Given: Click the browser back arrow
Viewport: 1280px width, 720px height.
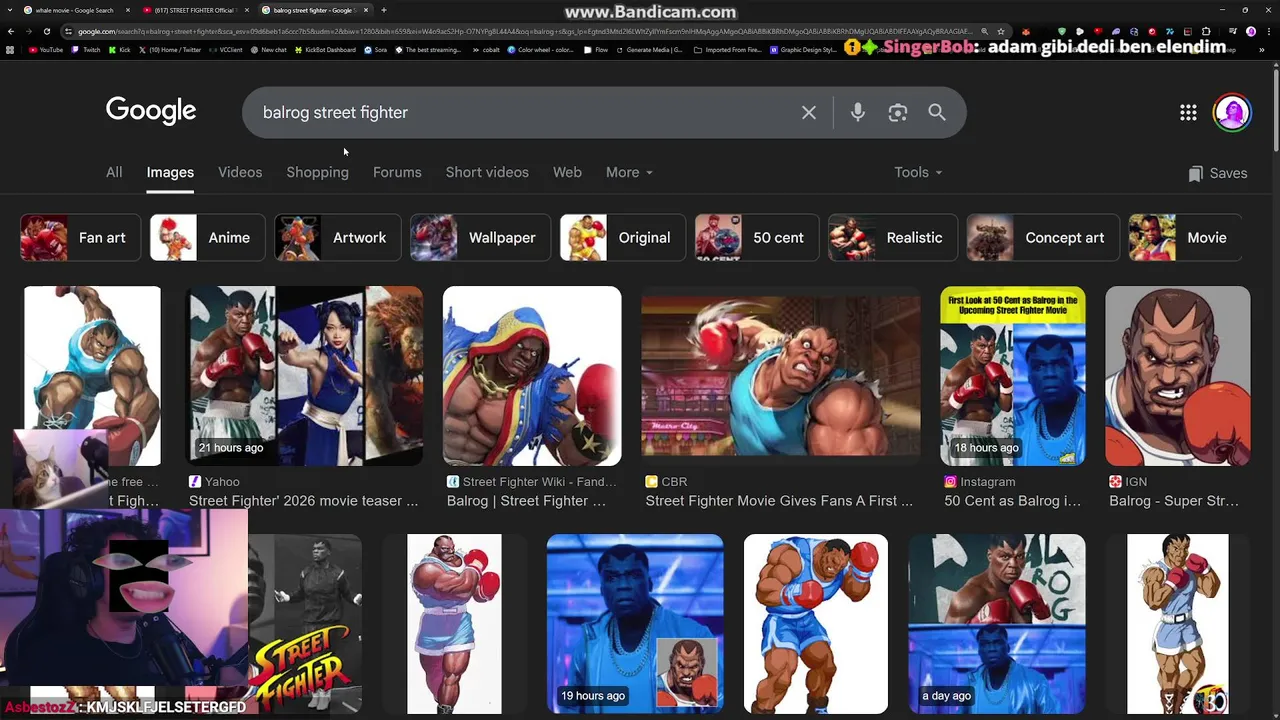Looking at the screenshot, I should 11,31.
